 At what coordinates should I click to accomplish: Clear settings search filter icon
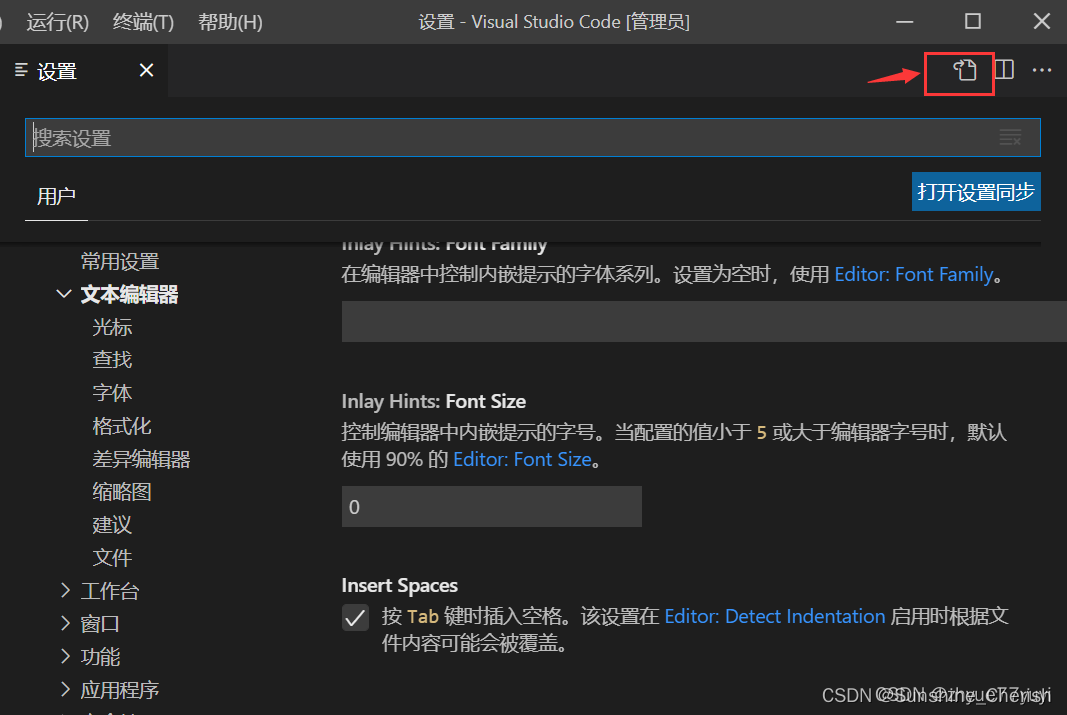click(1011, 137)
